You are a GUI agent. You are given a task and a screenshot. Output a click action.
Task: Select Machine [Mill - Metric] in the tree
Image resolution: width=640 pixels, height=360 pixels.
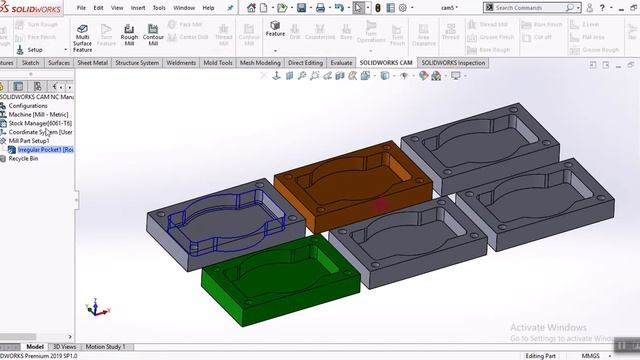point(38,115)
